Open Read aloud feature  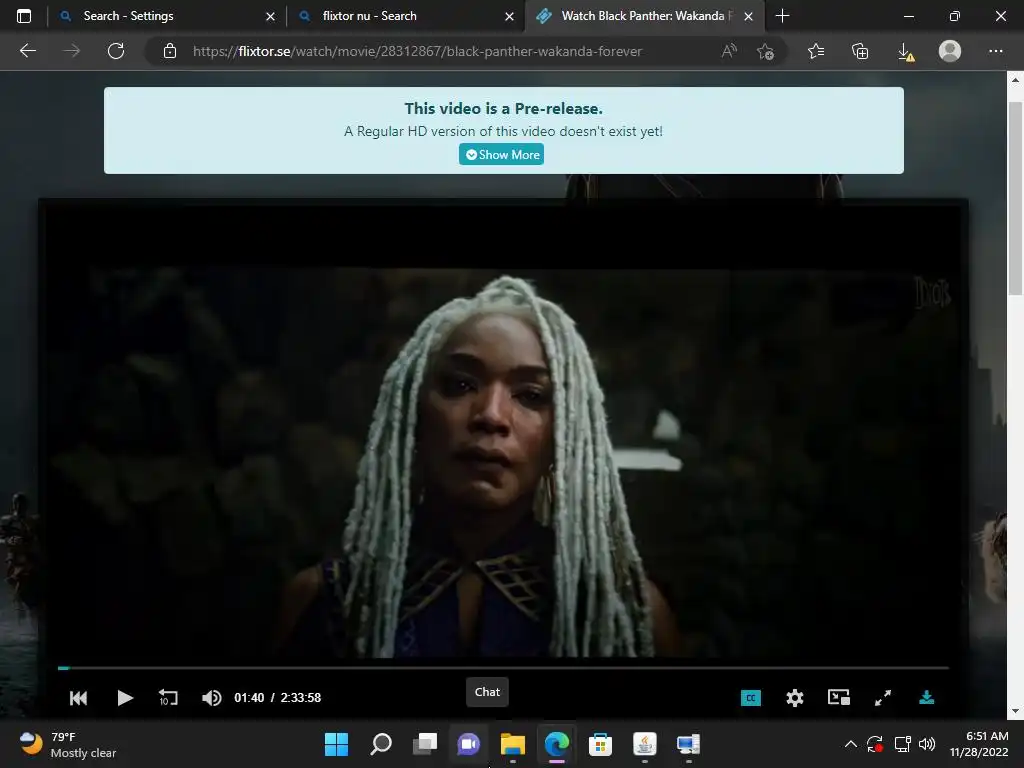pyautogui.click(x=729, y=51)
